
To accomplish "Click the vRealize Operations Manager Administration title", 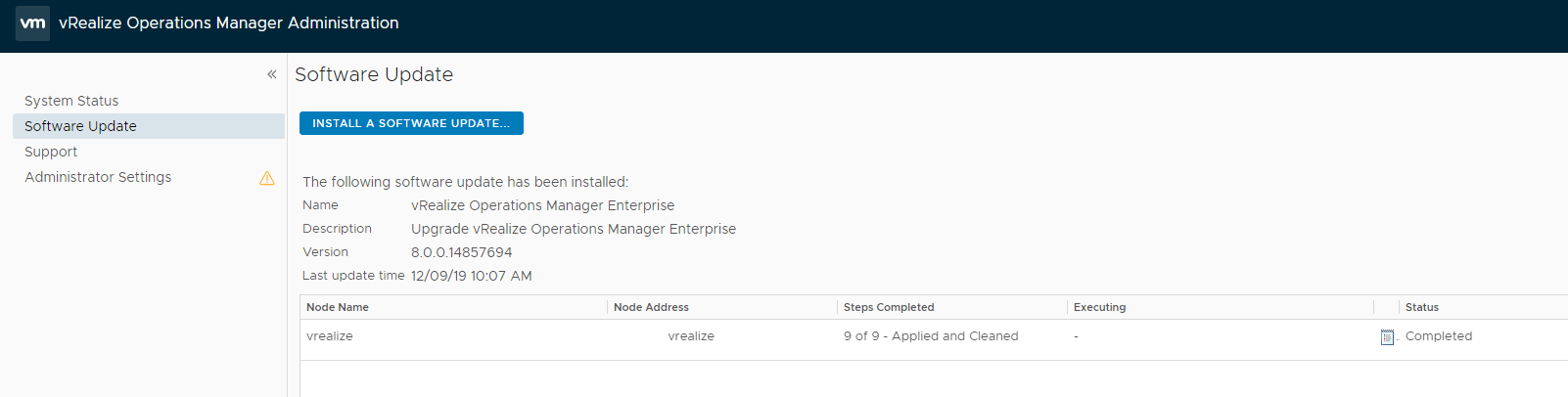I will click(229, 22).
